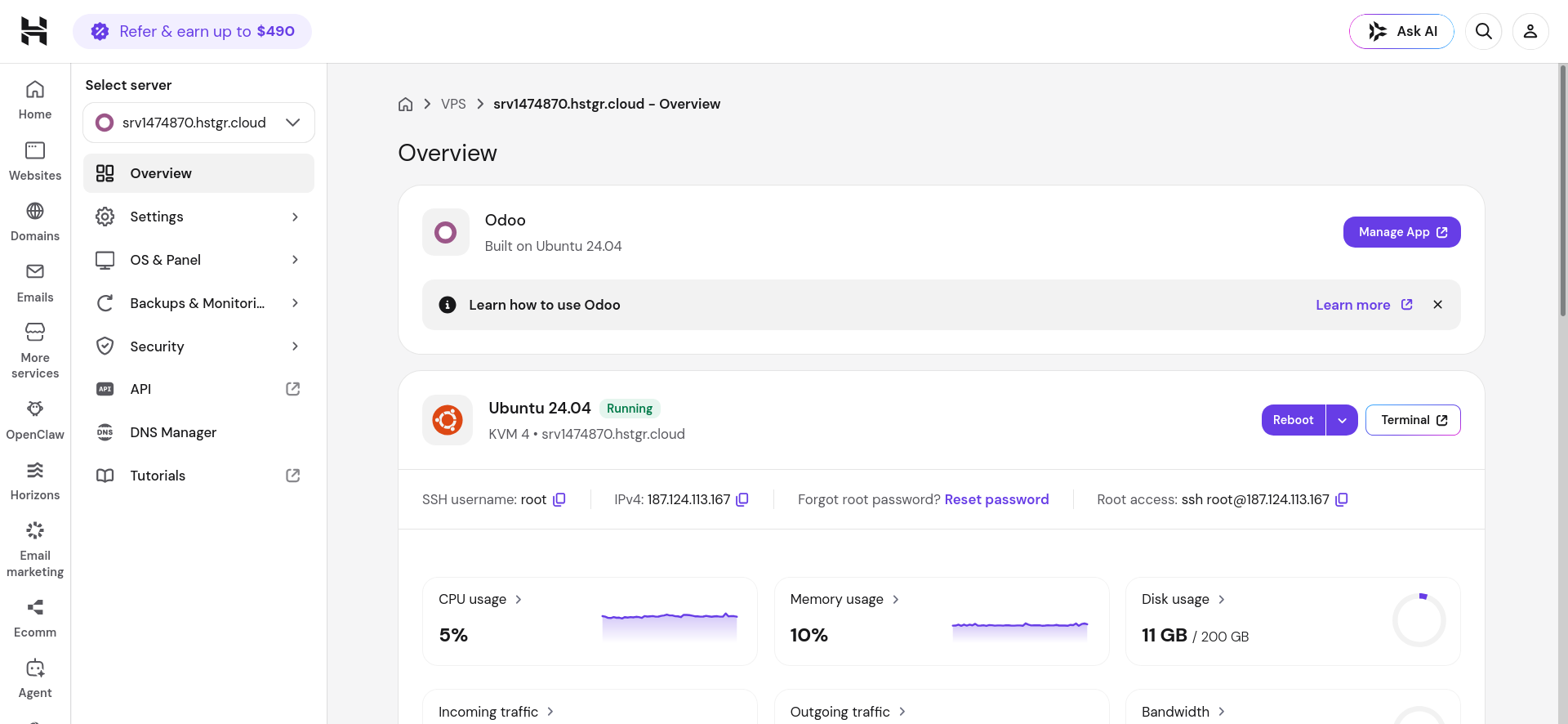Open Outgoing traffic details
Image resolution: width=1568 pixels, height=724 pixels.
(x=848, y=712)
